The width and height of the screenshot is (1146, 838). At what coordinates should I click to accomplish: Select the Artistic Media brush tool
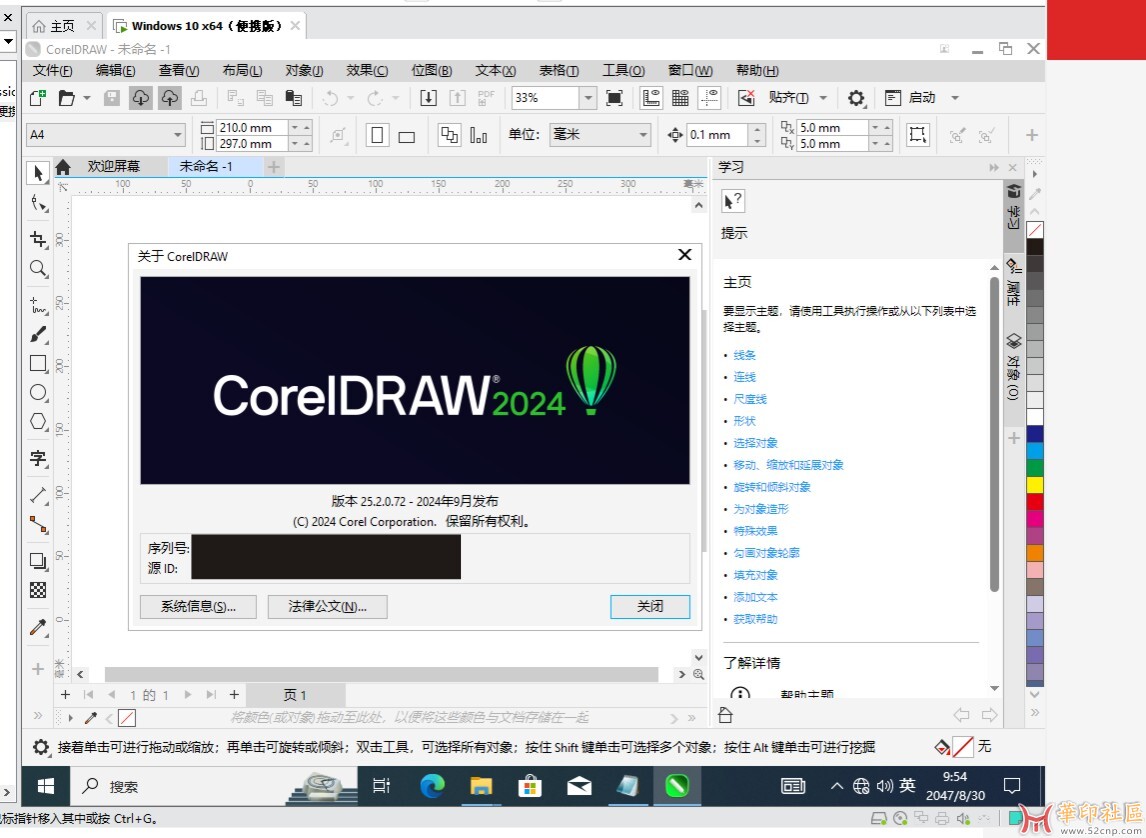tap(38, 335)
